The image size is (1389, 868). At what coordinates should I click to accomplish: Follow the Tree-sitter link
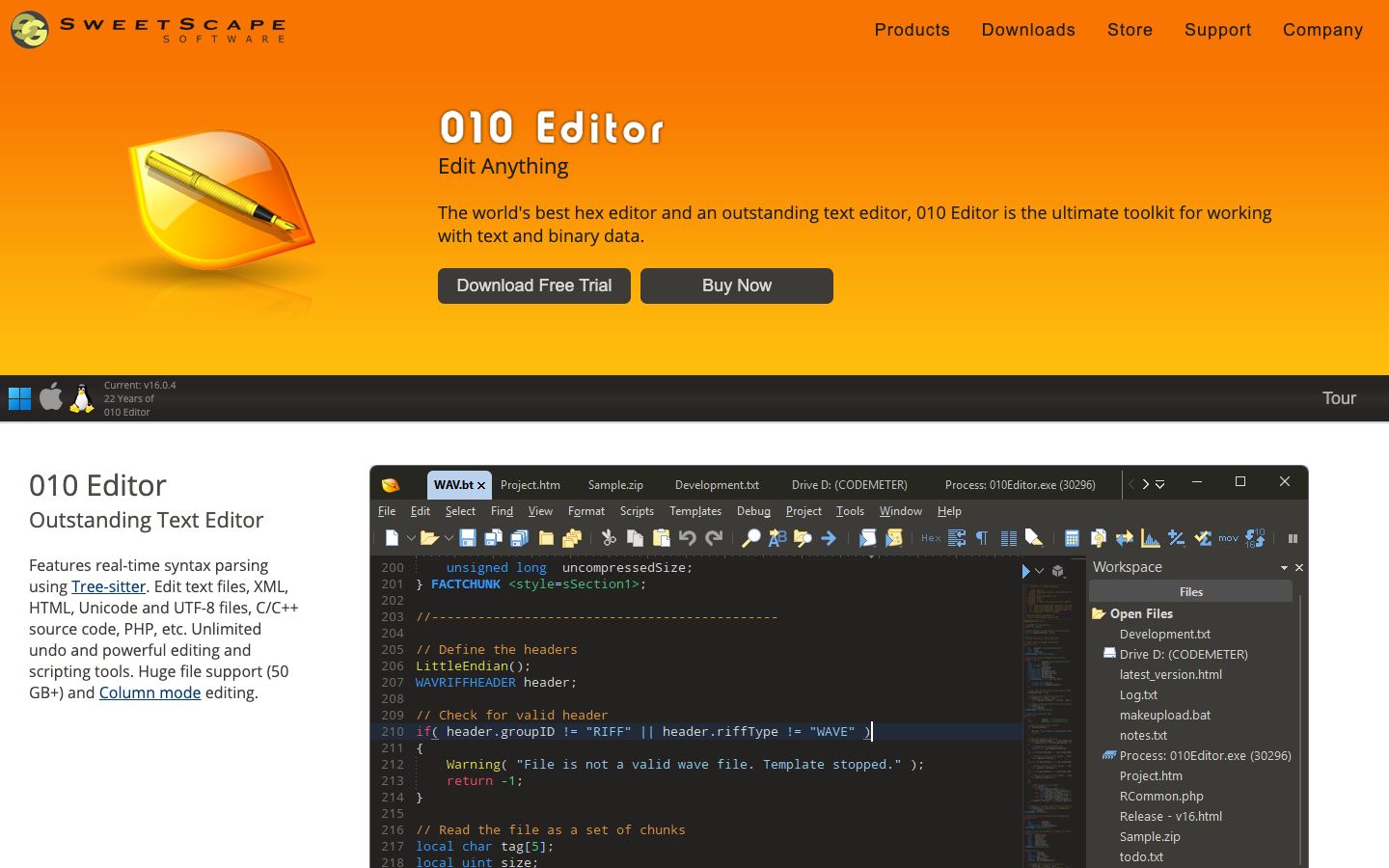click(108, 586)
